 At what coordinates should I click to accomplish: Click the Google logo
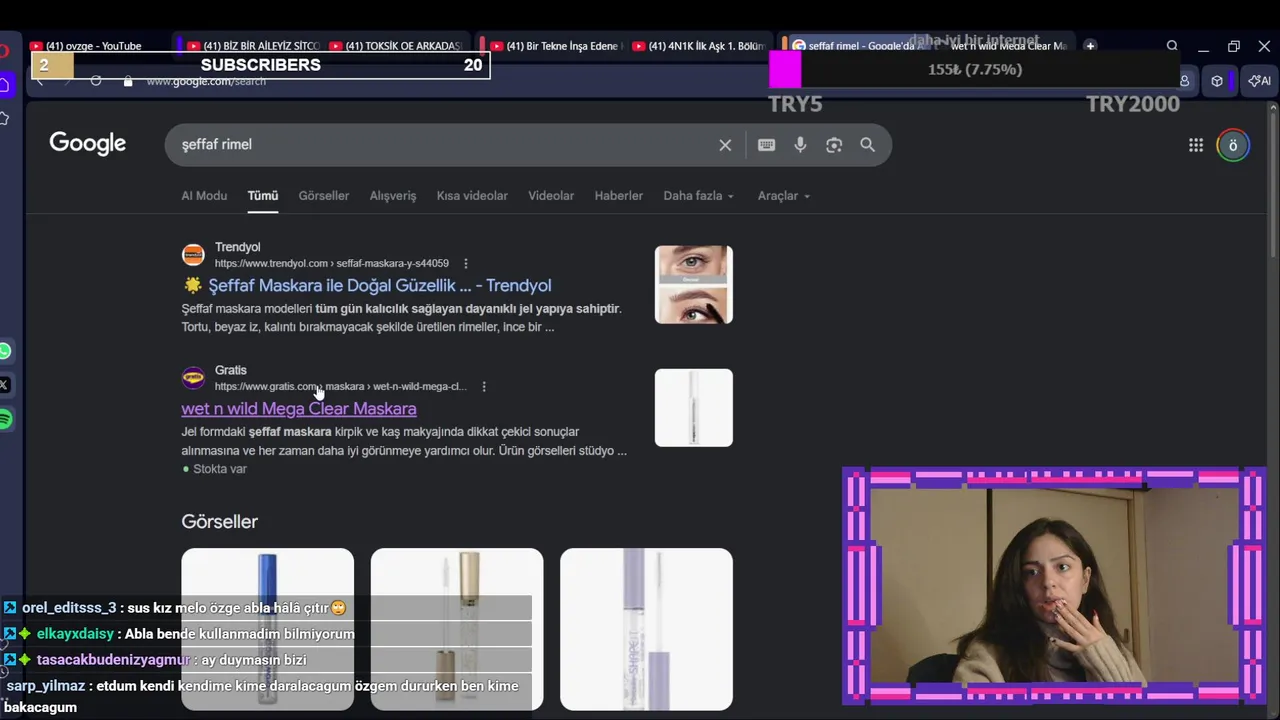88,144
